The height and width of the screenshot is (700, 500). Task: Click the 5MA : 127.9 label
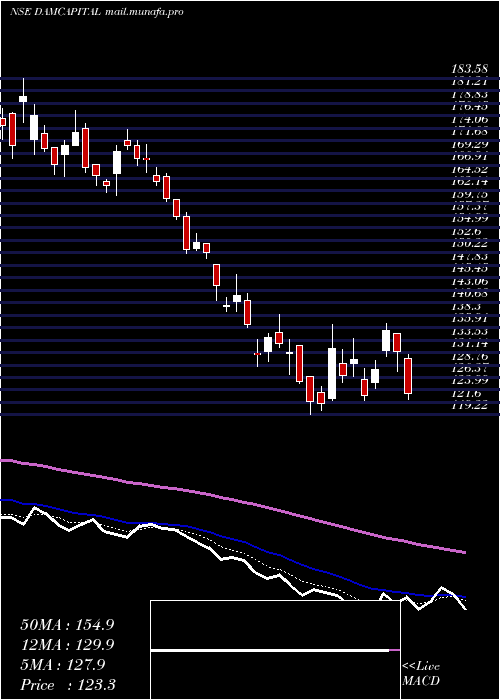[63, 665]
